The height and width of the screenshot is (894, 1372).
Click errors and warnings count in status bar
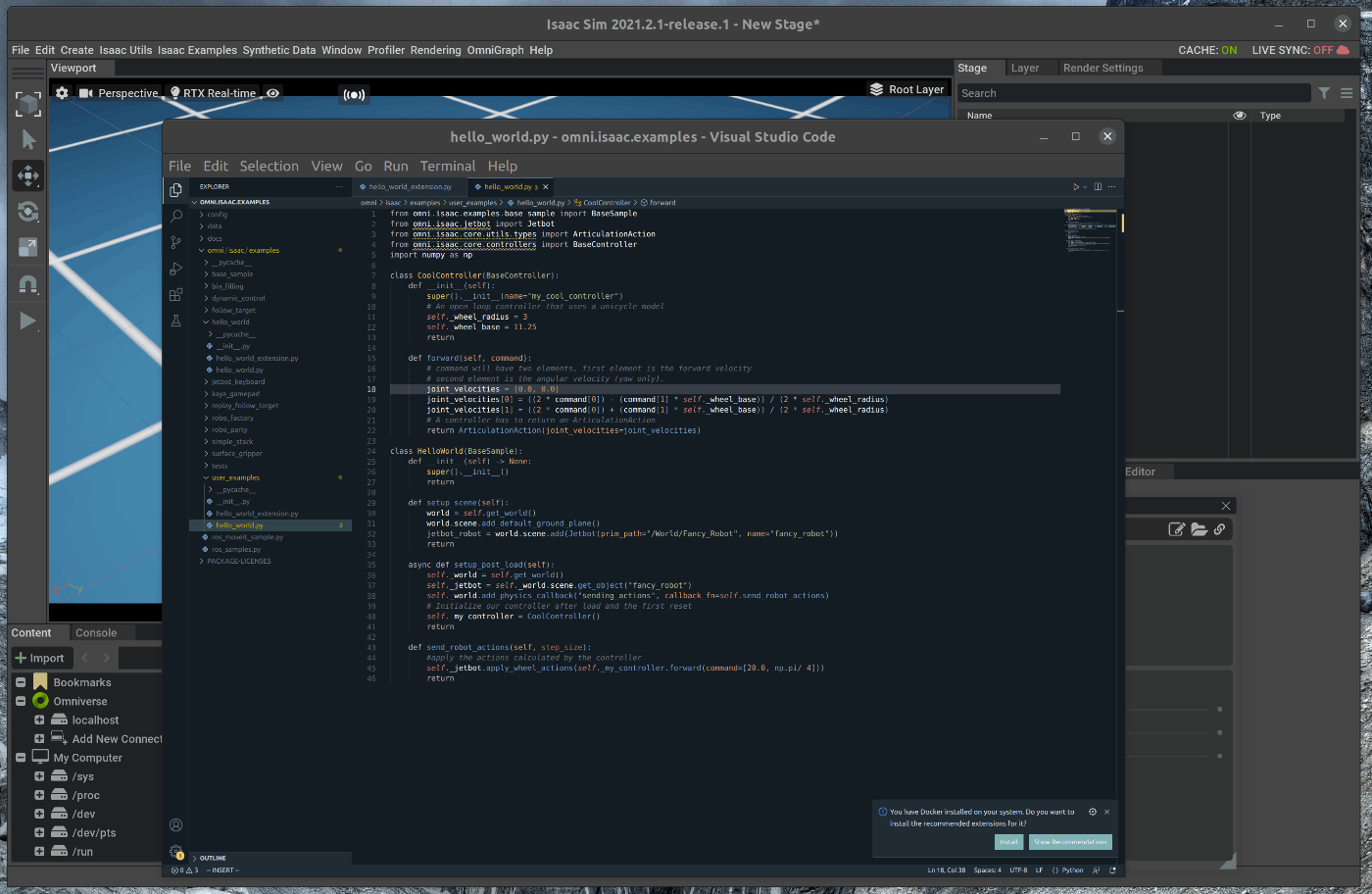[185, 870]
